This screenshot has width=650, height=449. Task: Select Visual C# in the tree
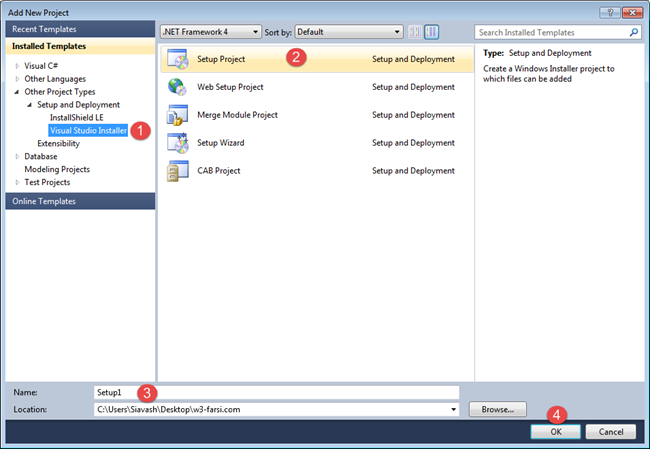pos(41,66)
